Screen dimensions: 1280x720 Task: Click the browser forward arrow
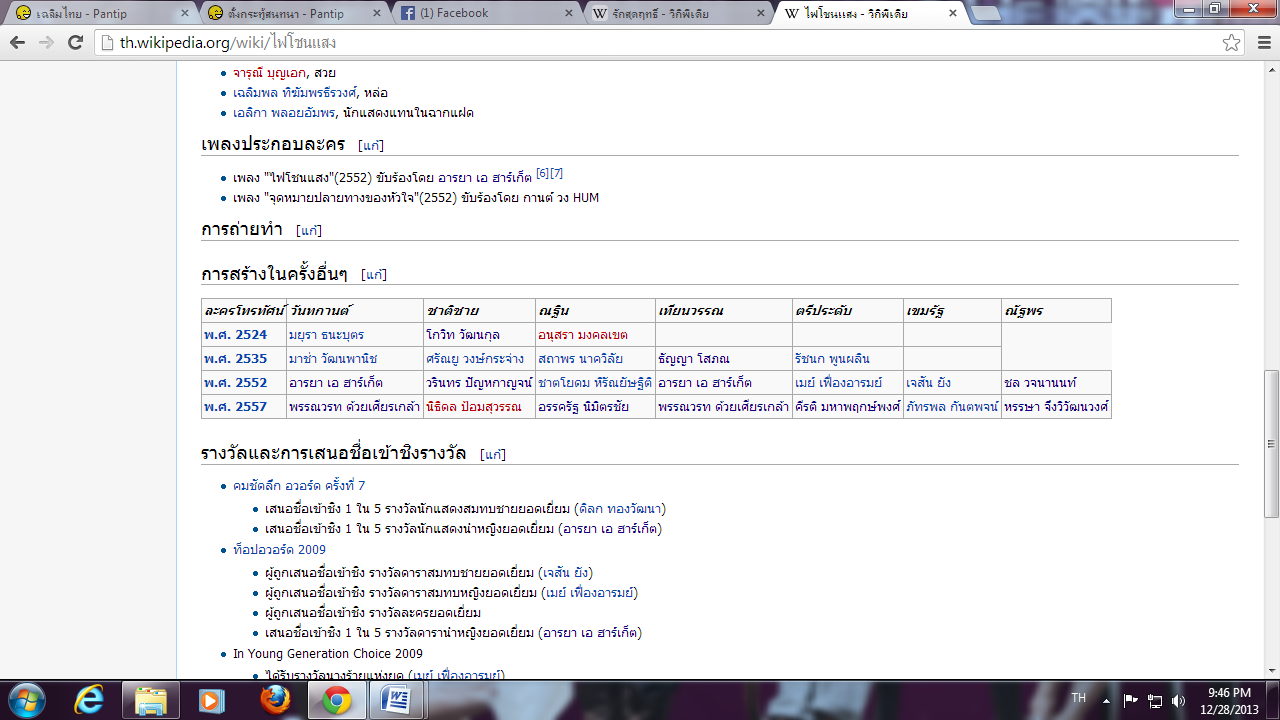(46, 43)
